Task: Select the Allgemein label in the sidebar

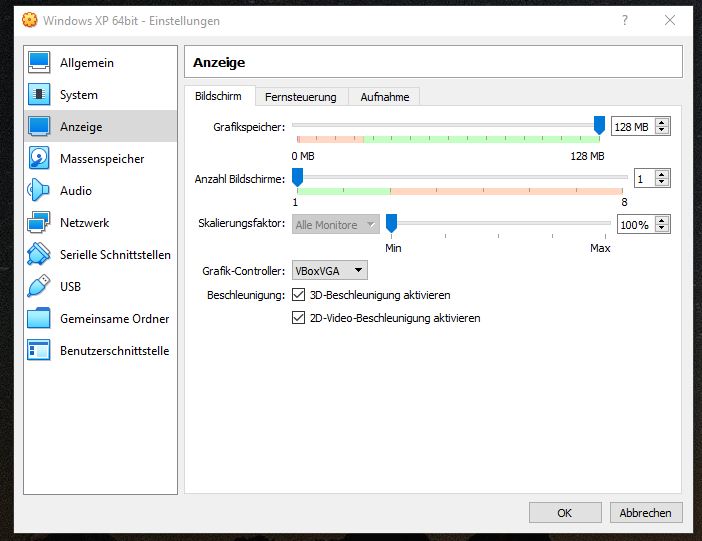Action: click(87, 63)
